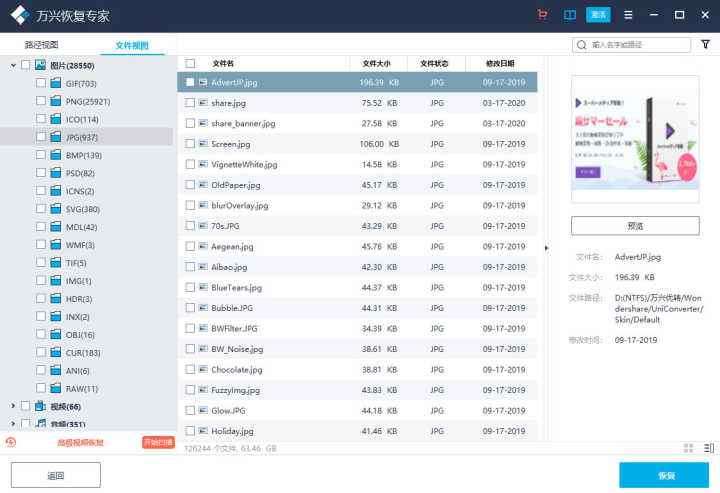The height and width of the screenshot is (493, 720).
Task: Select the blurOverlay.jpg file
Action: pos(357,205)
